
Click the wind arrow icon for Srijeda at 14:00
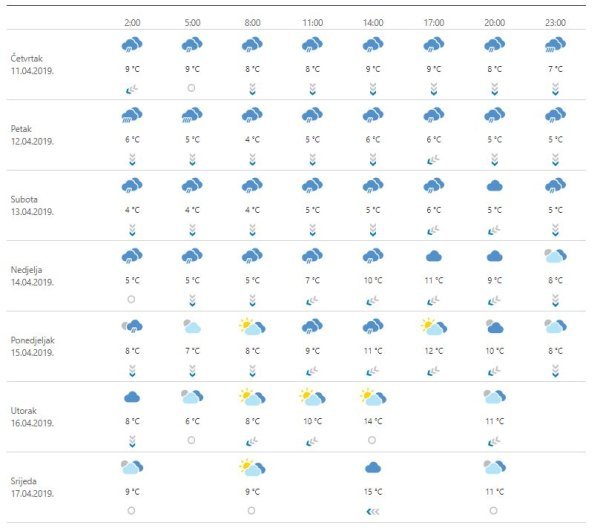click(x=373, y=510)
